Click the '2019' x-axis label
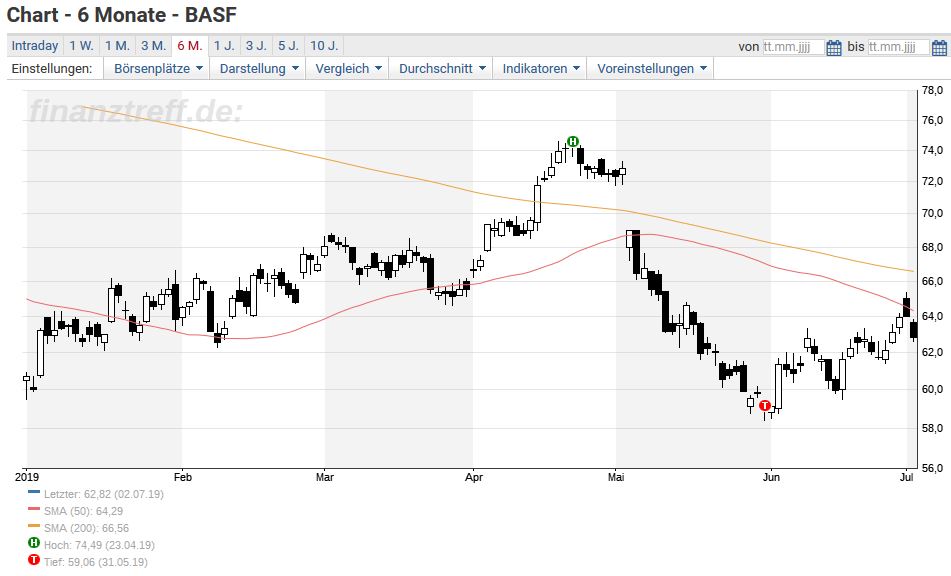The height and width of the screenshot is (576, 951). (x=26, y=477)
